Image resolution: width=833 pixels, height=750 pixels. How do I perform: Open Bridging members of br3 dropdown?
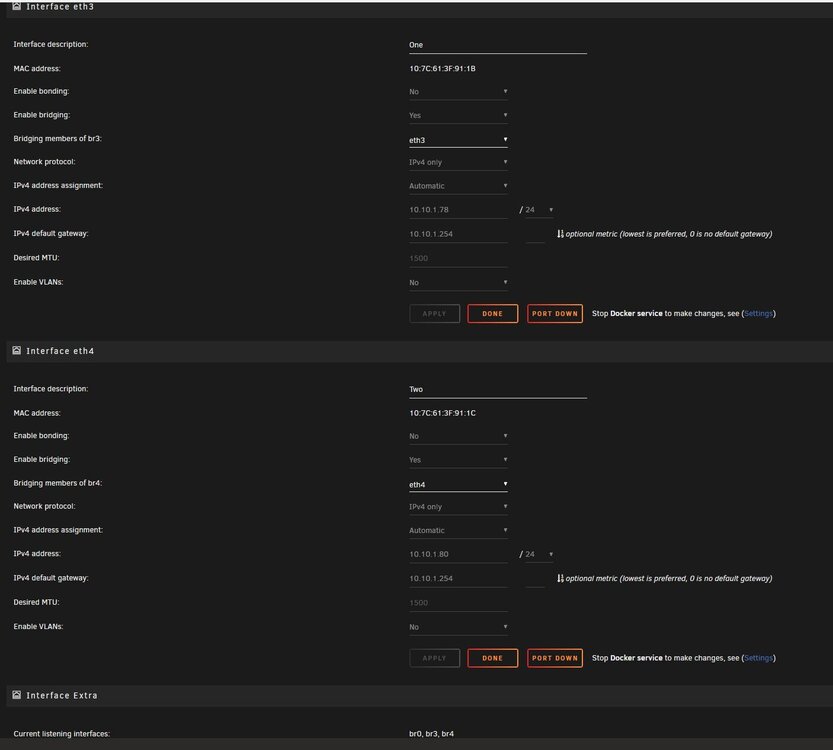pyautogui.click(x=458, y=140)
